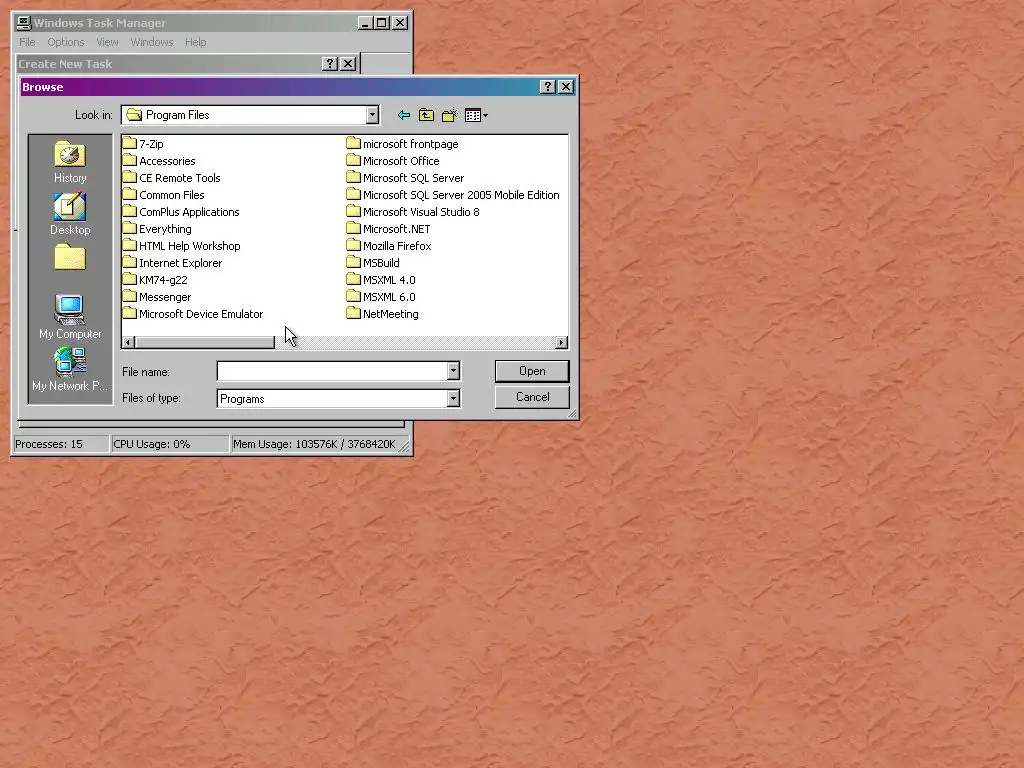Open My Network Places in places bar

[70, 370]
